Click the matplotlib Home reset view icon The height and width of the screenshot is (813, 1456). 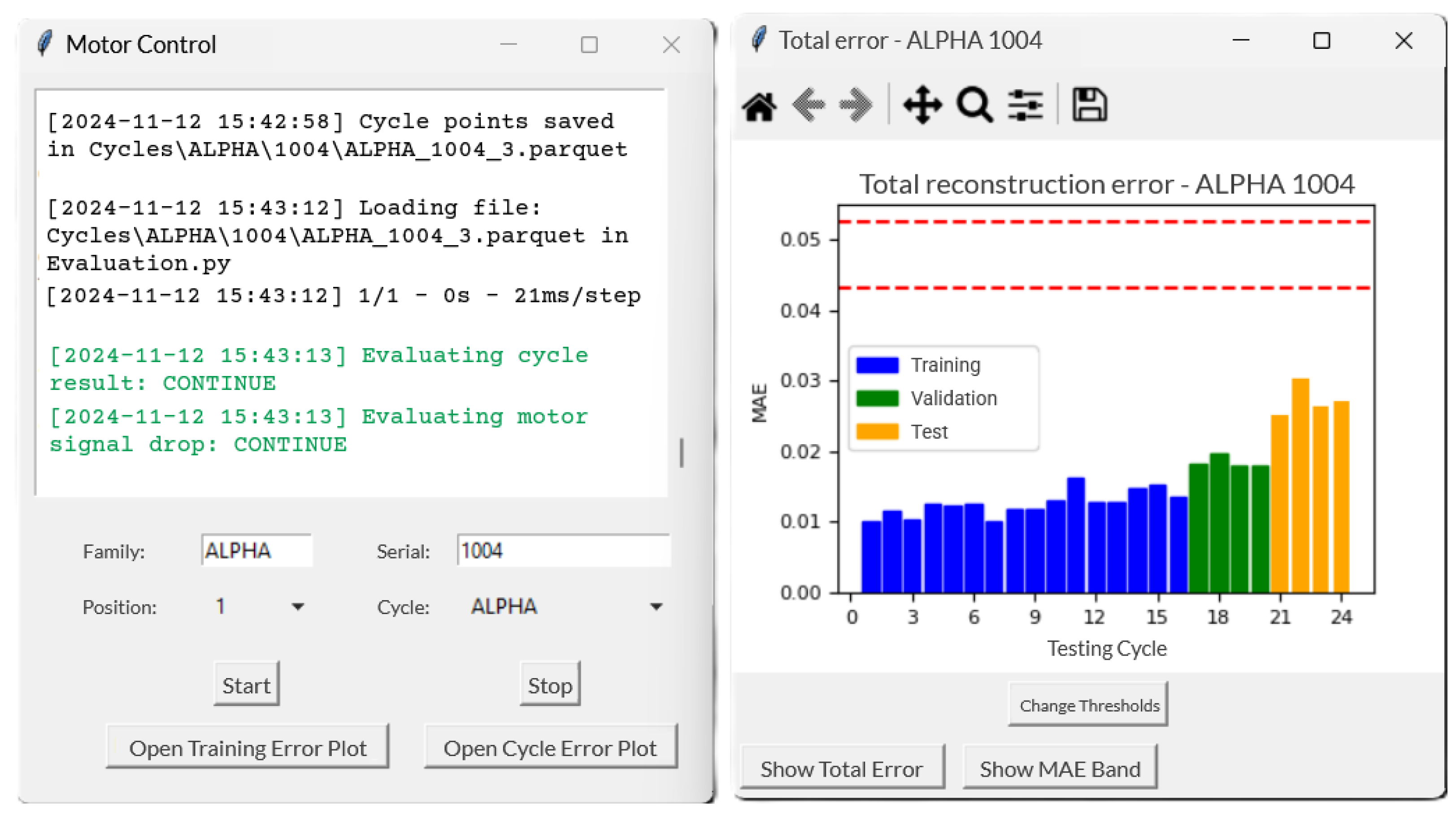[759, 106]
